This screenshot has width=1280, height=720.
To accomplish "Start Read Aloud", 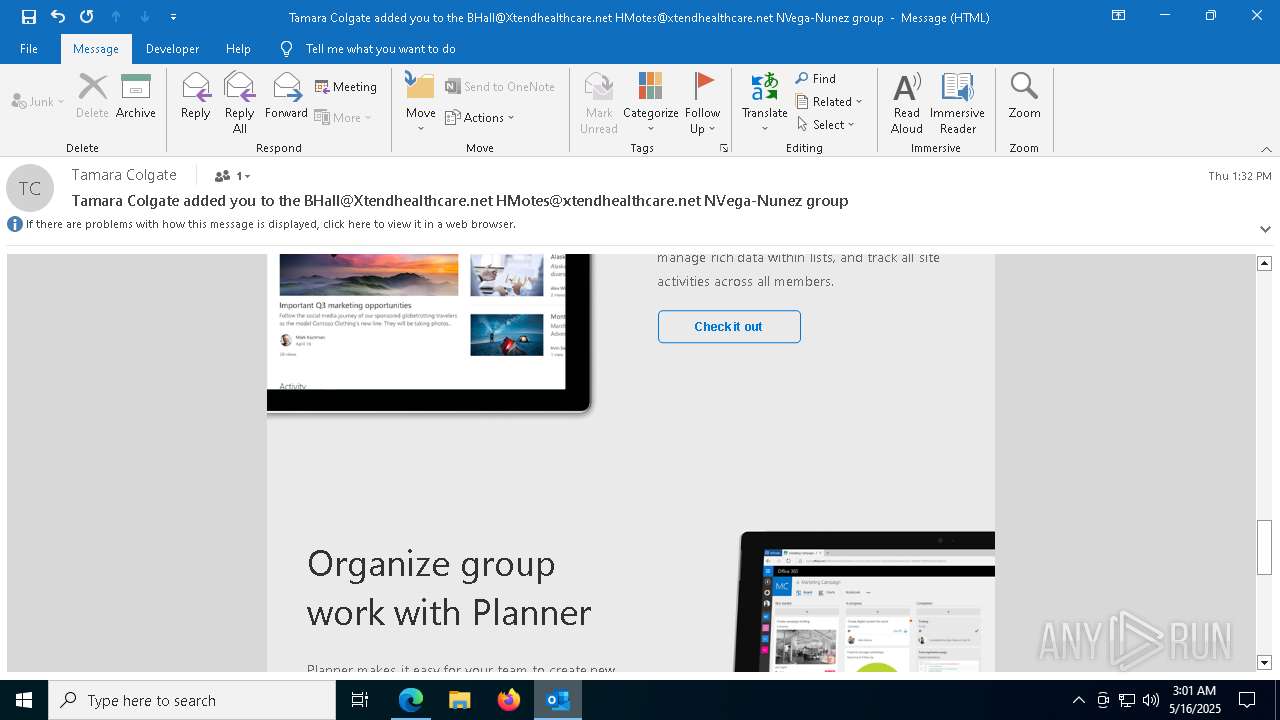I will 907,102.
